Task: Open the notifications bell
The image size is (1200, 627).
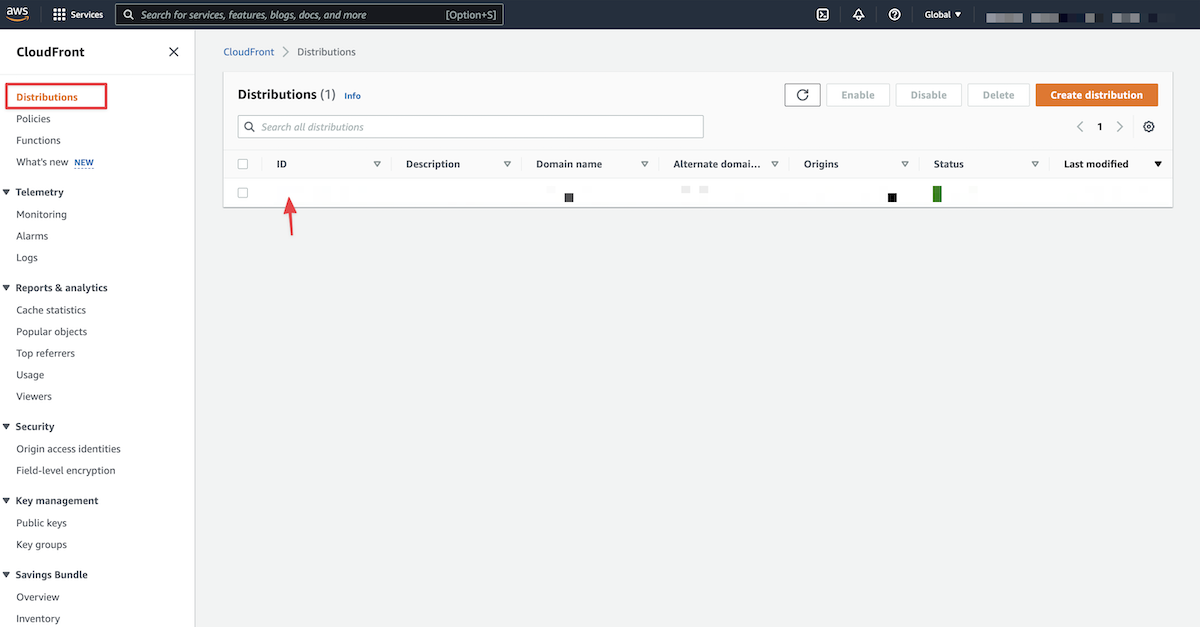Action: 858,15
